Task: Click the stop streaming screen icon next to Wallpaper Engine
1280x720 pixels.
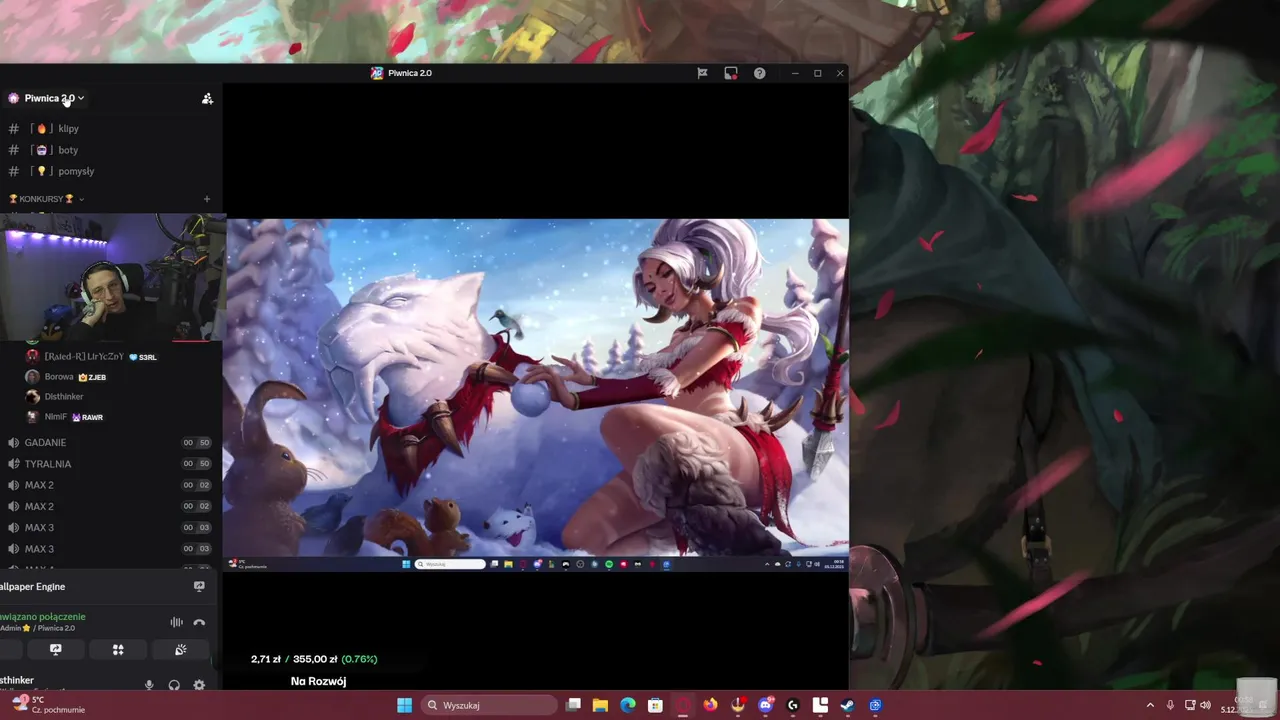Action: click(199, 586)
